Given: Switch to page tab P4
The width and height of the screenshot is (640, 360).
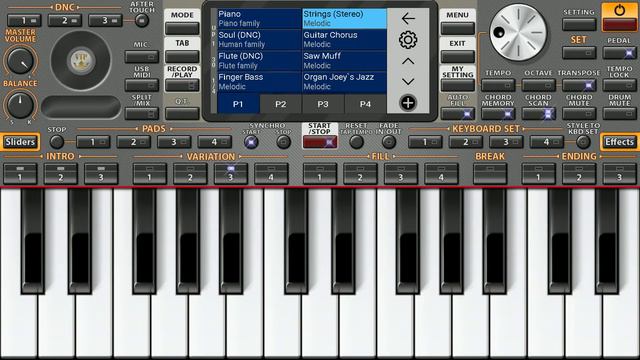Looking at the screenshot, I should pos(365,104).
